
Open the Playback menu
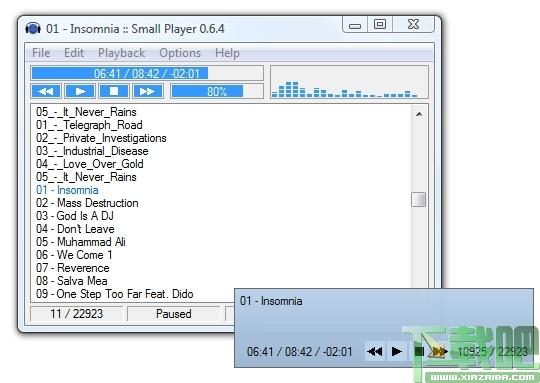(x=121, y=53)
